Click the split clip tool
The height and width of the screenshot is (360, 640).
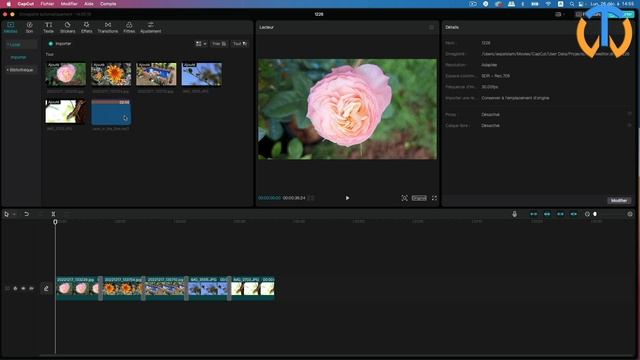[53, 214]
